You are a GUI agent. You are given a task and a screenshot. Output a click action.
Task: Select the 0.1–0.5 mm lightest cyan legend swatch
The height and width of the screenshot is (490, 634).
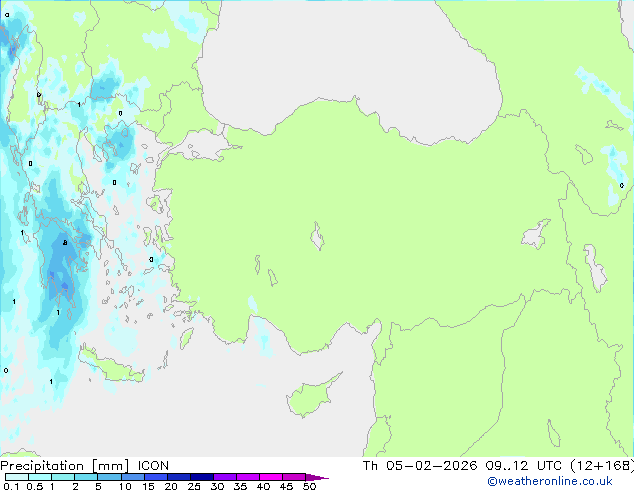click(17, 477)
